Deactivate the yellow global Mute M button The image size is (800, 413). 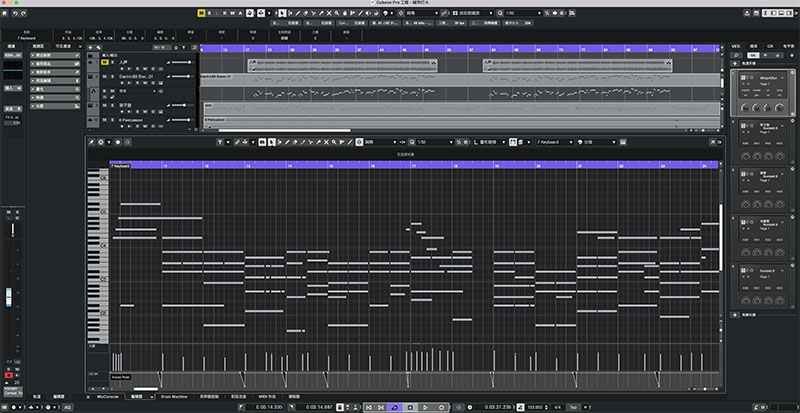tap(202, 13)
